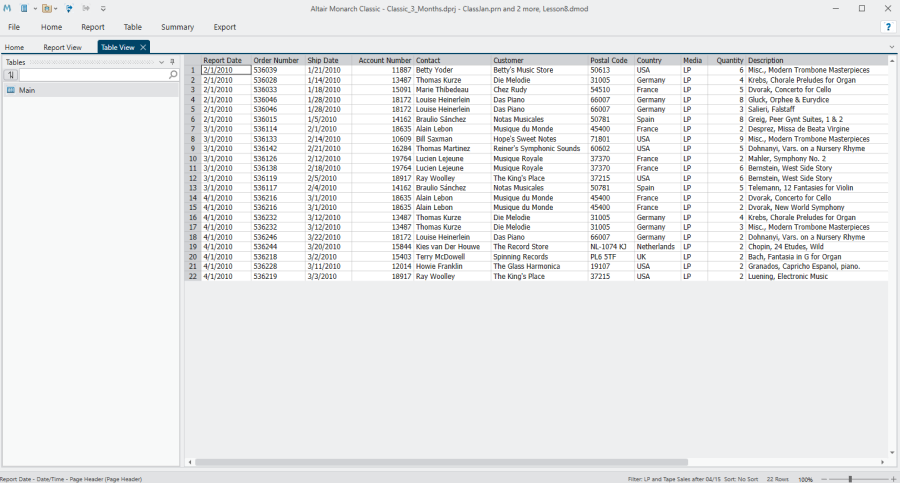The height and width of the screenshot is (483, 900).
Task: Click cell 'NL-1074 KJ' postal code
Action: (x=611, y=247)
